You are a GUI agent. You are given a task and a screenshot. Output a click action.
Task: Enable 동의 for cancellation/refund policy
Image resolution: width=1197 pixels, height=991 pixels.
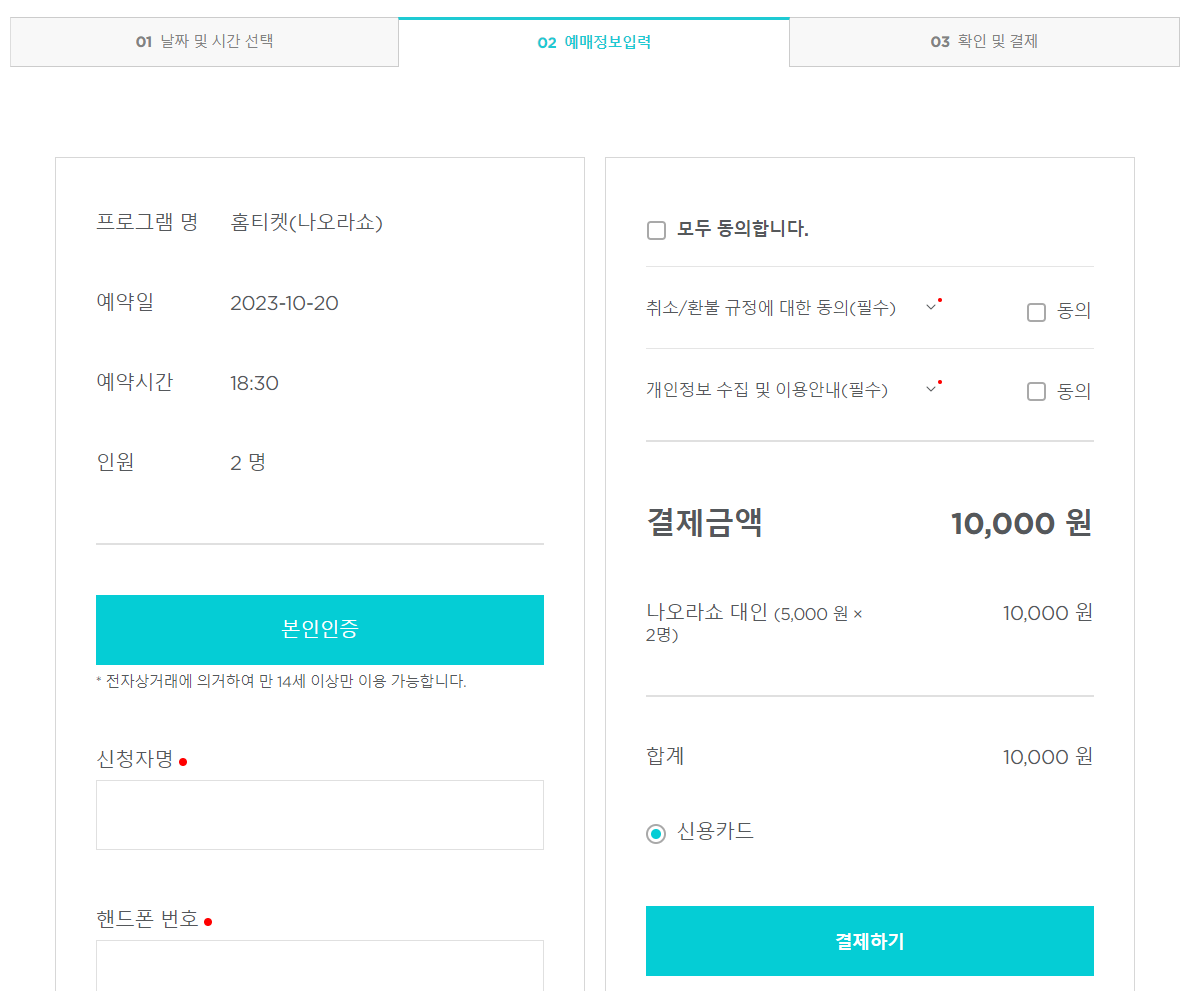(x=1036, y=312)
